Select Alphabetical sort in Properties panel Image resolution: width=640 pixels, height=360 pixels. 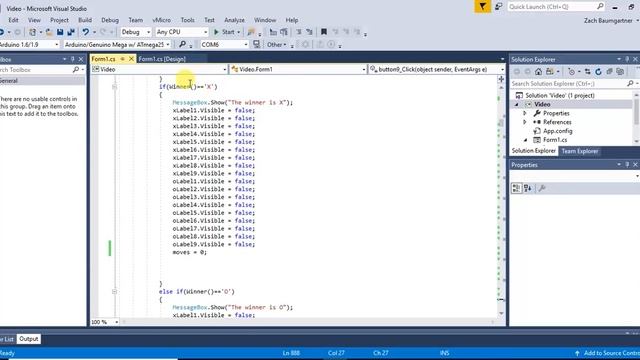pyautogui.click(x=528, y=188)
